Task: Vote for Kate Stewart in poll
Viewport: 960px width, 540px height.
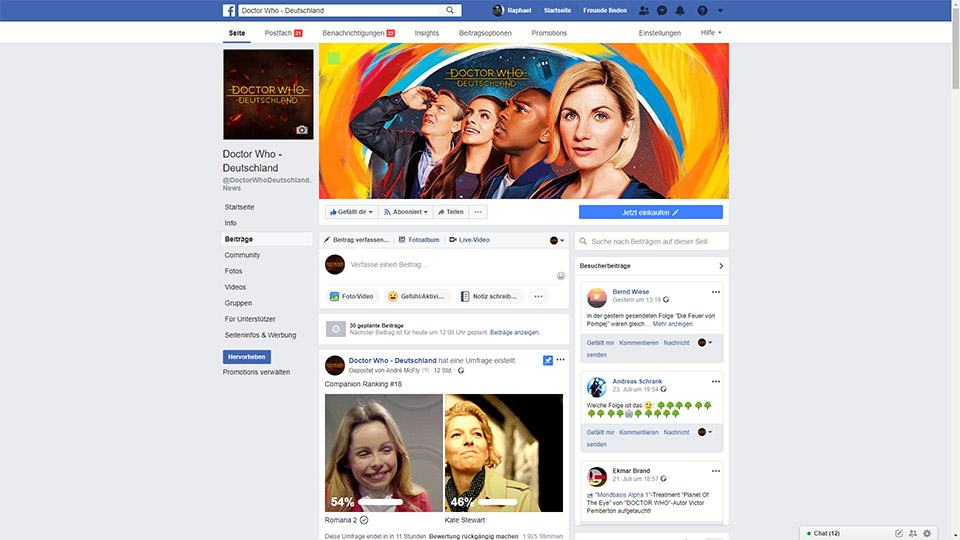Action: pyautogui.click(x=504, y=452)
